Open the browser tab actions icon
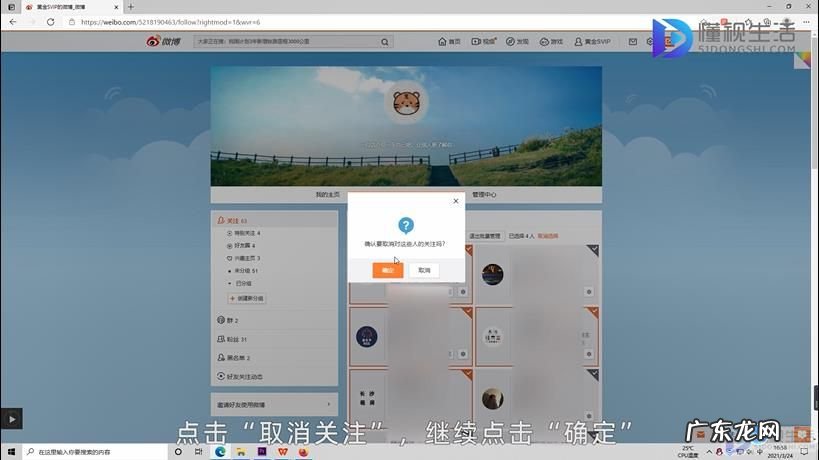819x460 pixels. [x=11, y=7]
